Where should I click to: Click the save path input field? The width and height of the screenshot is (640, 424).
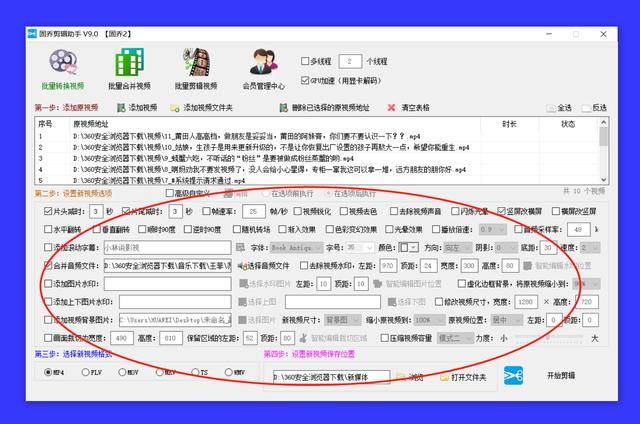click(x=331, y=377)
